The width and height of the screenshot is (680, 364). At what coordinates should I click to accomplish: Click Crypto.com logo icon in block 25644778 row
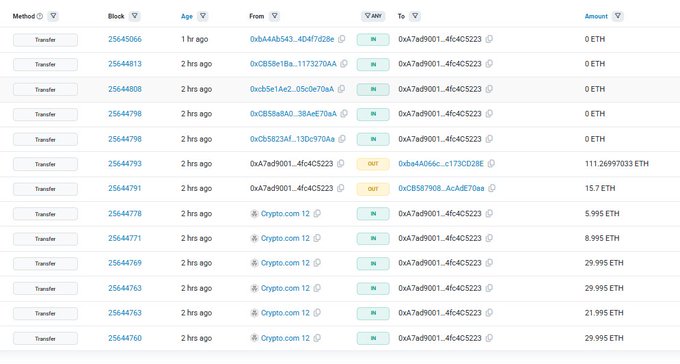point(255,213)
